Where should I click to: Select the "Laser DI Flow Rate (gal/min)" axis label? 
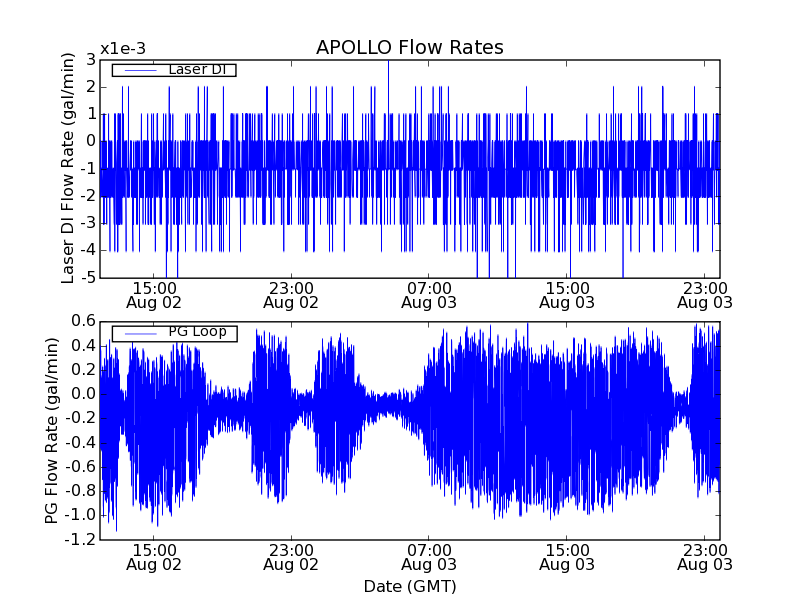point(68,168)
